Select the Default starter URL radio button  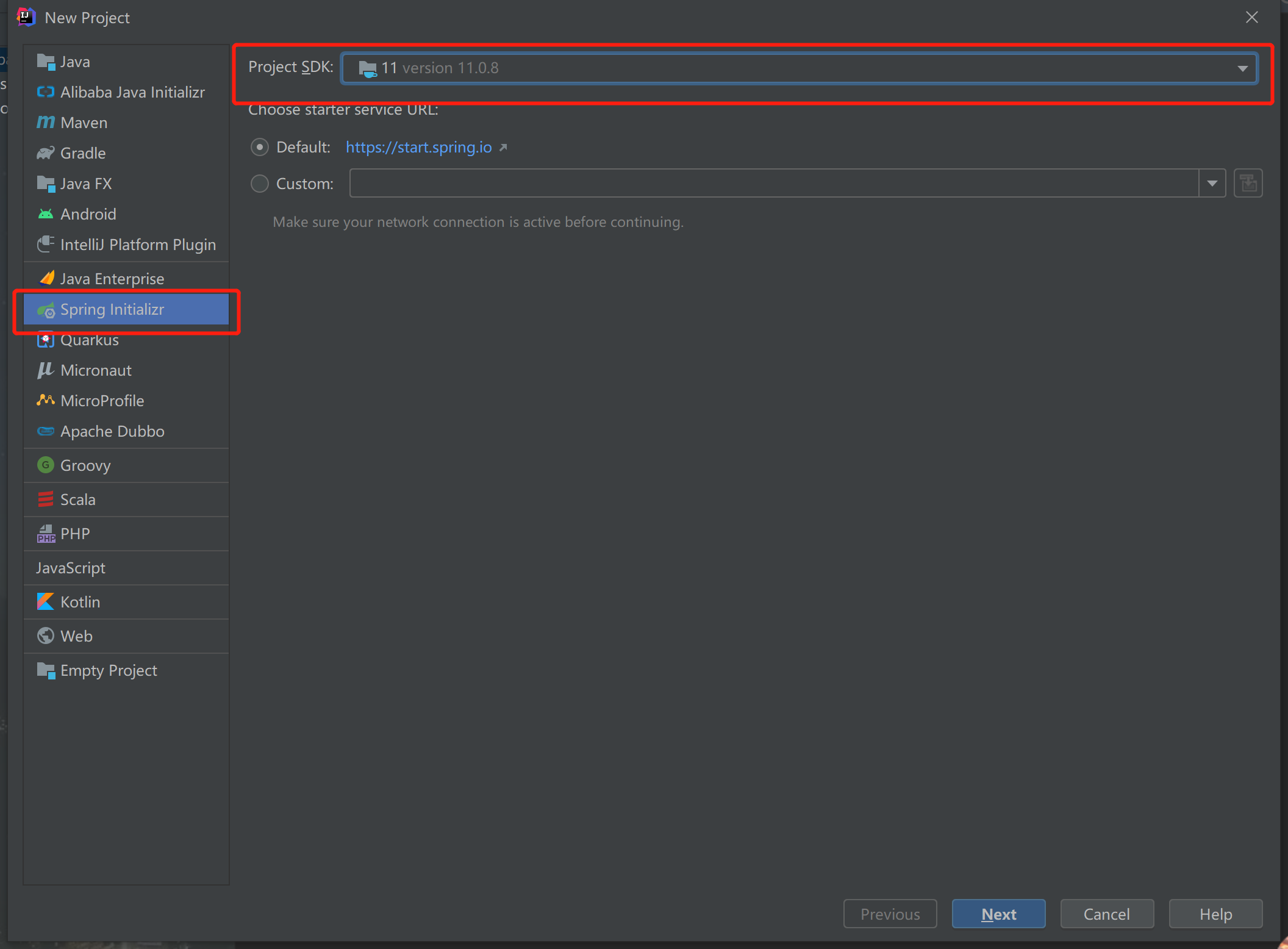(260, 147)
